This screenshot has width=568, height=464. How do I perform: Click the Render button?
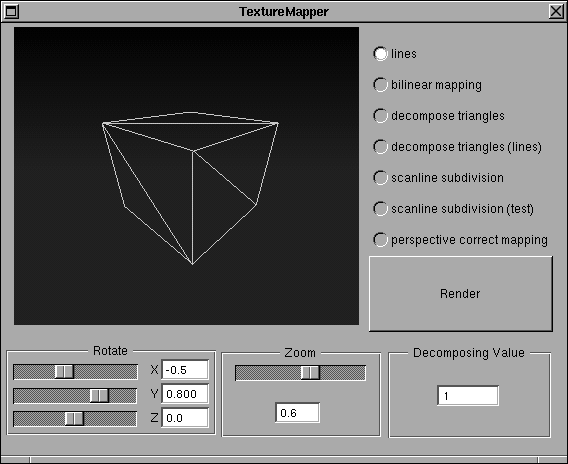460,294
